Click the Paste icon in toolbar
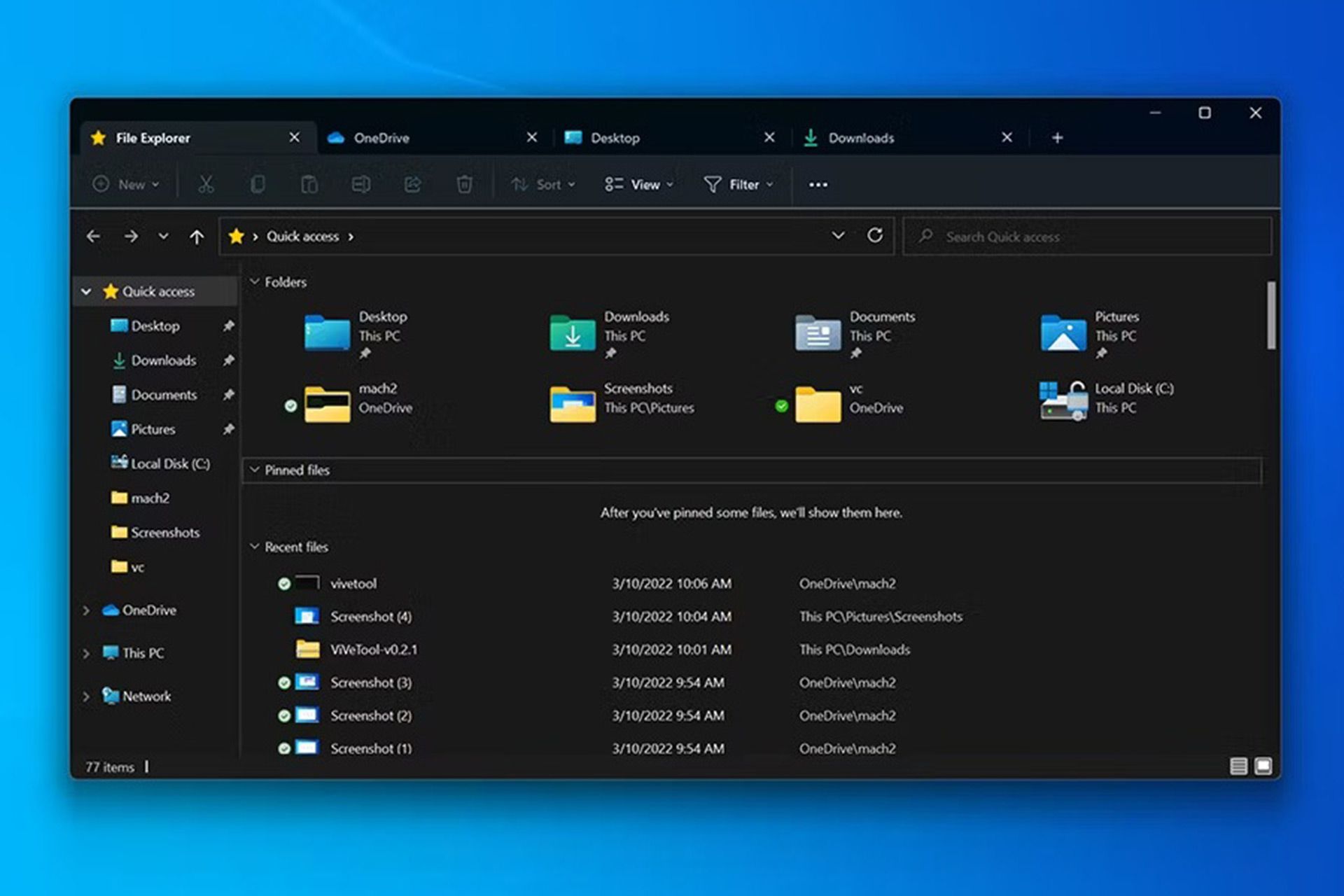Image resolution: width=1344 pixels, height=896 pixels. click(x=309, y=184)
